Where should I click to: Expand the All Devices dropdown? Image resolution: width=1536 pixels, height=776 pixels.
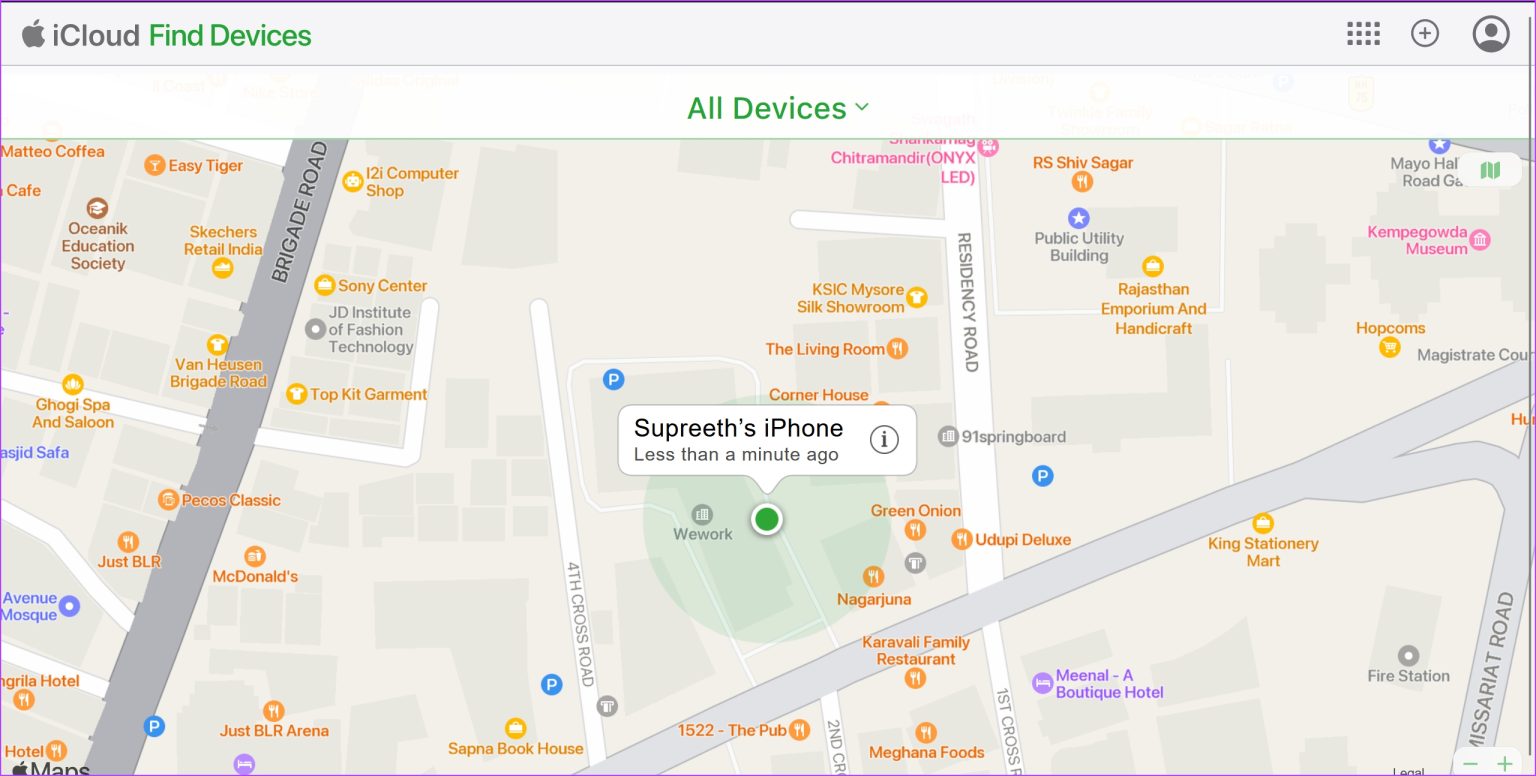(x=776, y=107)
